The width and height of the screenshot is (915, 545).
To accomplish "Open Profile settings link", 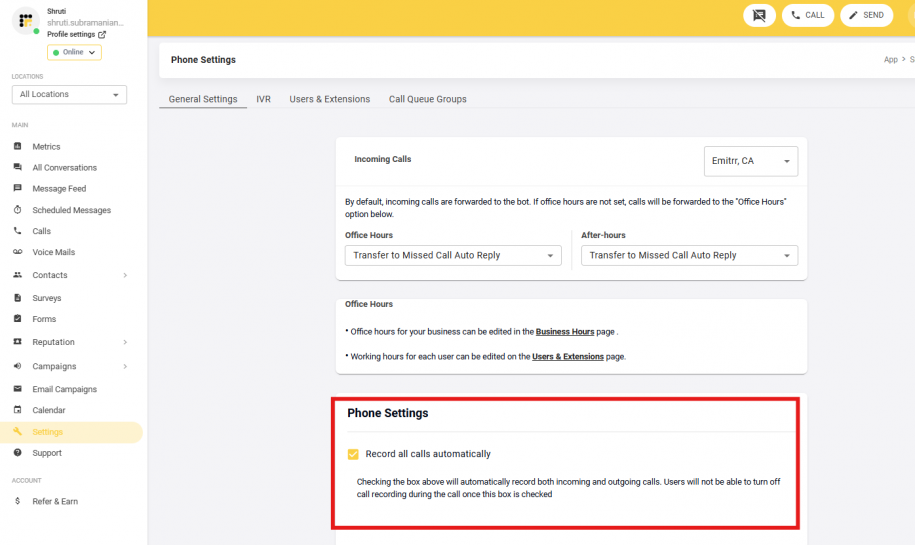I will [71, 34].
